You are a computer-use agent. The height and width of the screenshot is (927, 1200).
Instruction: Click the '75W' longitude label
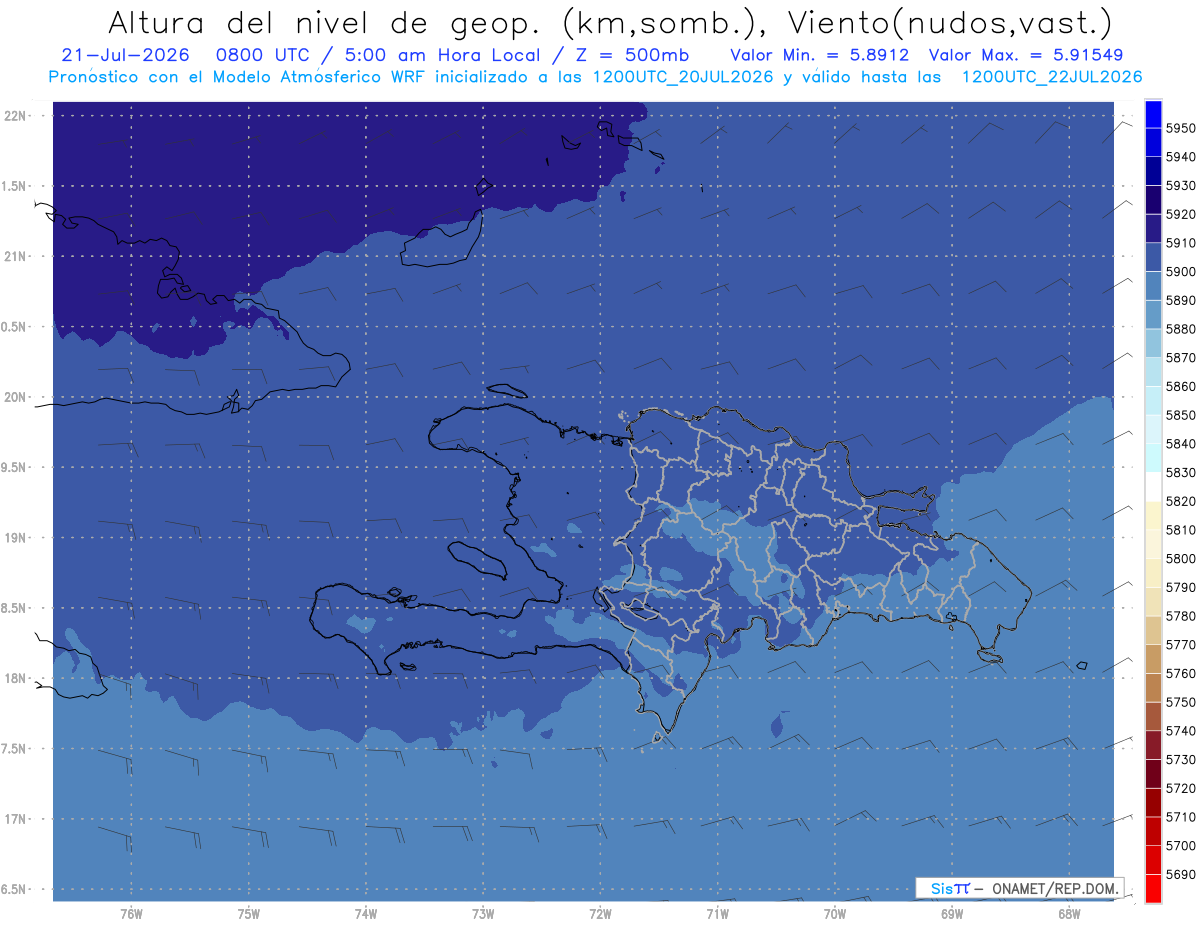(249, 914)
